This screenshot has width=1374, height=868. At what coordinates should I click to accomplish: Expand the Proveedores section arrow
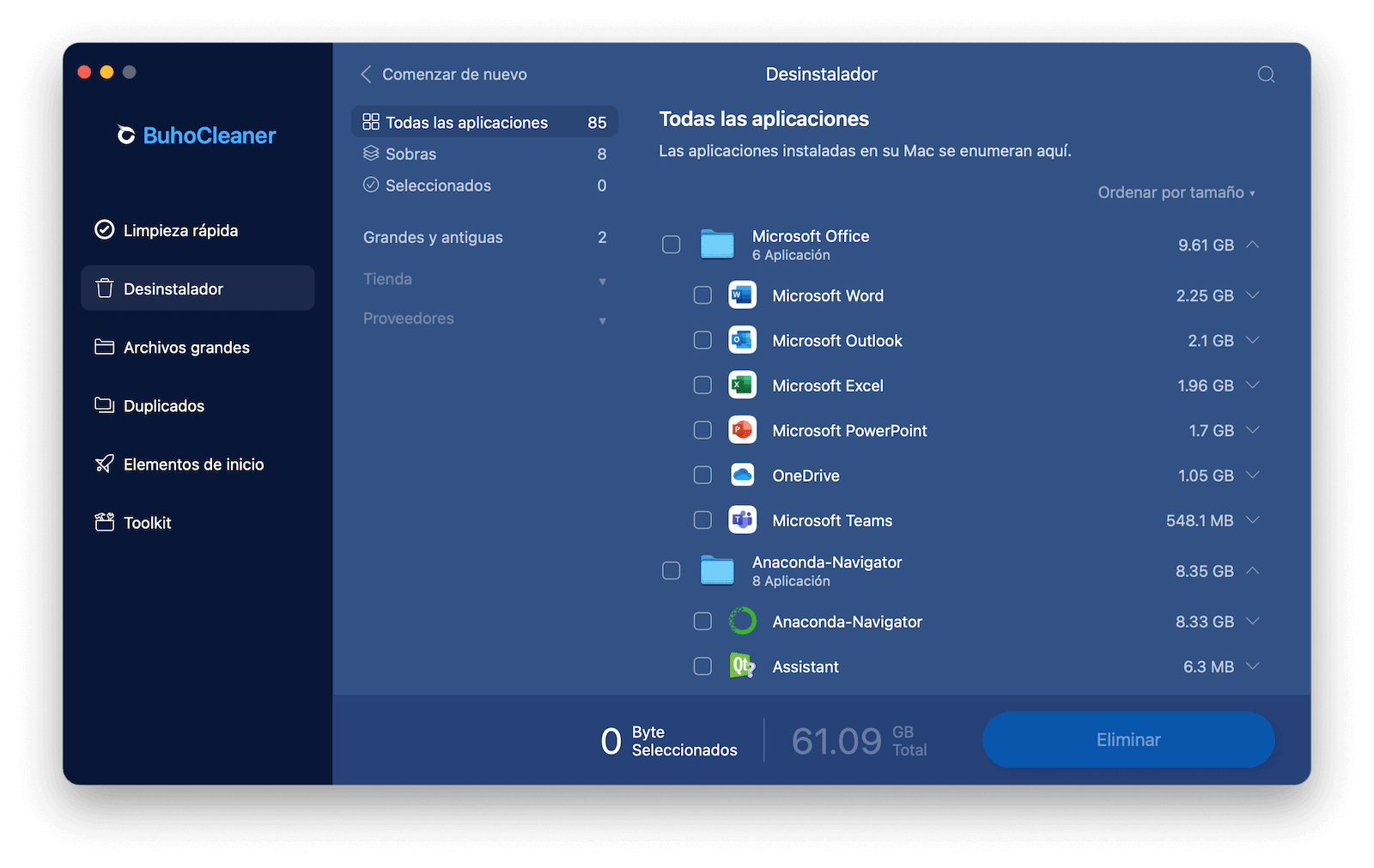pyautogui.click(x=602, y=320)
